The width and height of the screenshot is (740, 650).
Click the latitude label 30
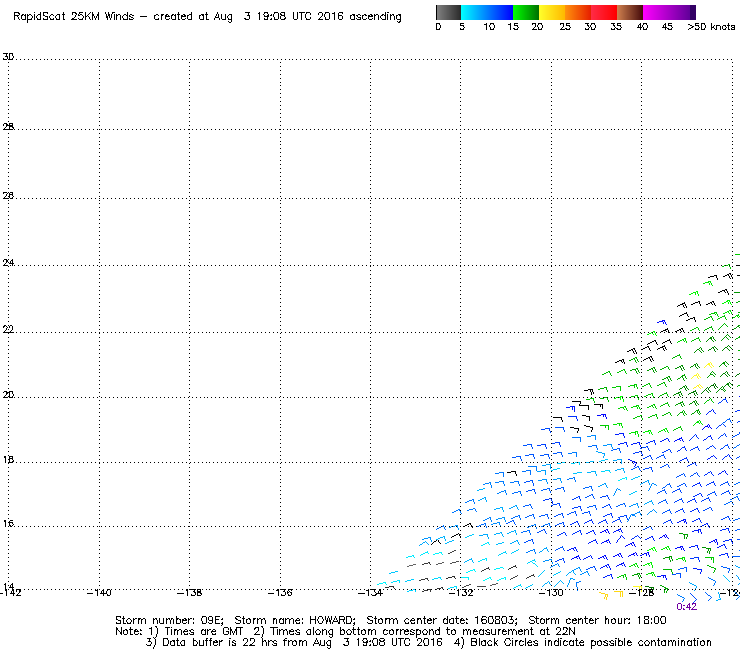pos(8,57)
